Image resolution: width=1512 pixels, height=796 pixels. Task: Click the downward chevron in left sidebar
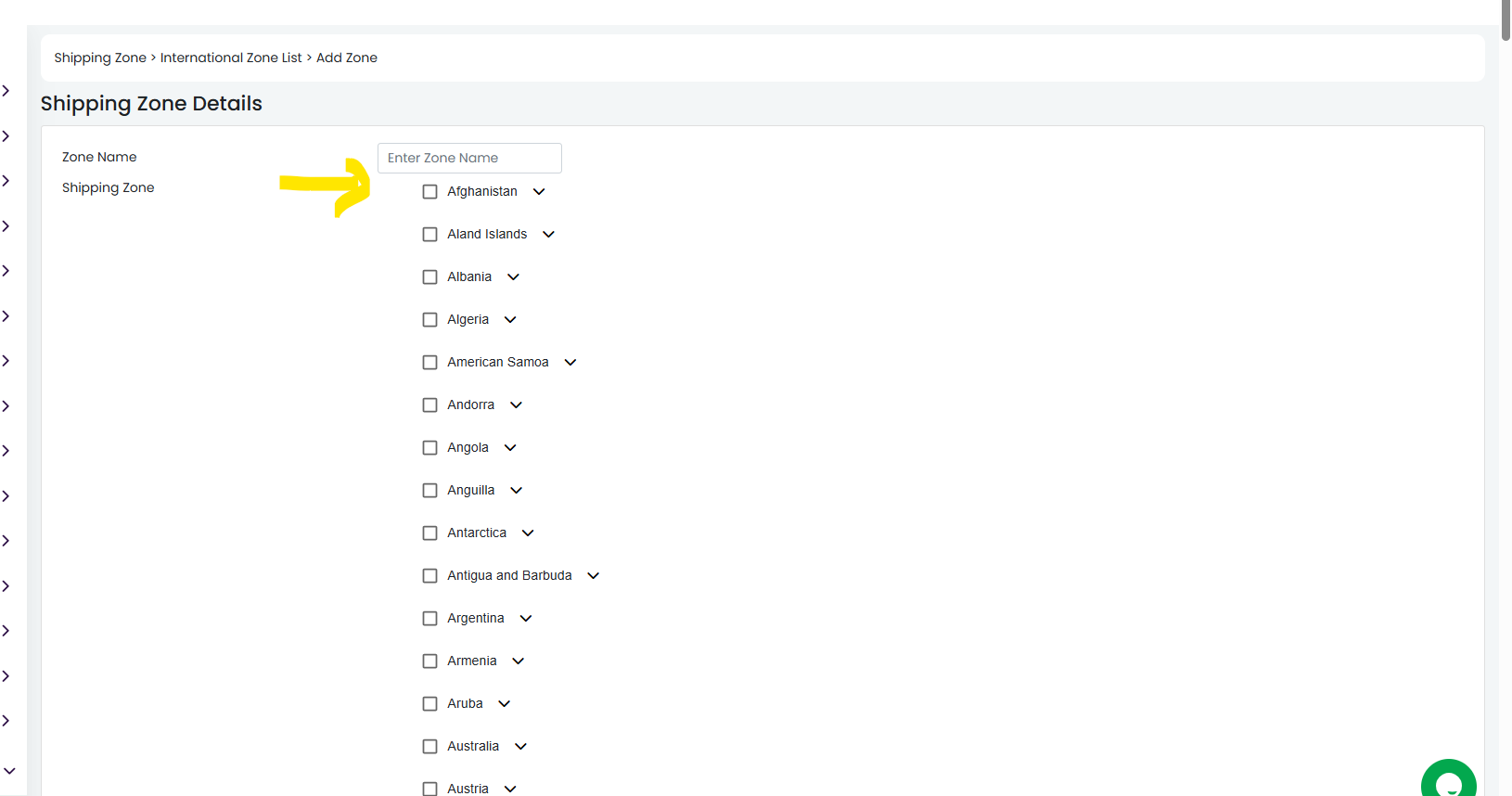click(9, 771)
